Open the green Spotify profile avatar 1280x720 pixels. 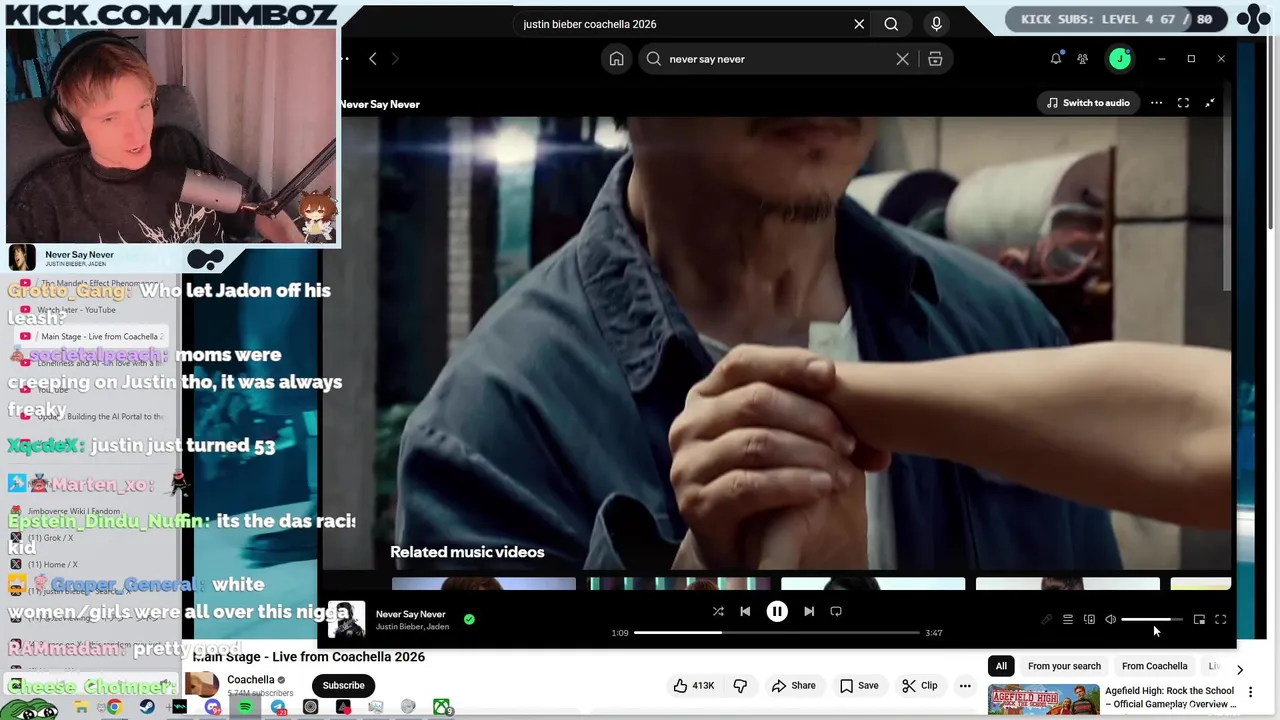(x=1120, y=59)
